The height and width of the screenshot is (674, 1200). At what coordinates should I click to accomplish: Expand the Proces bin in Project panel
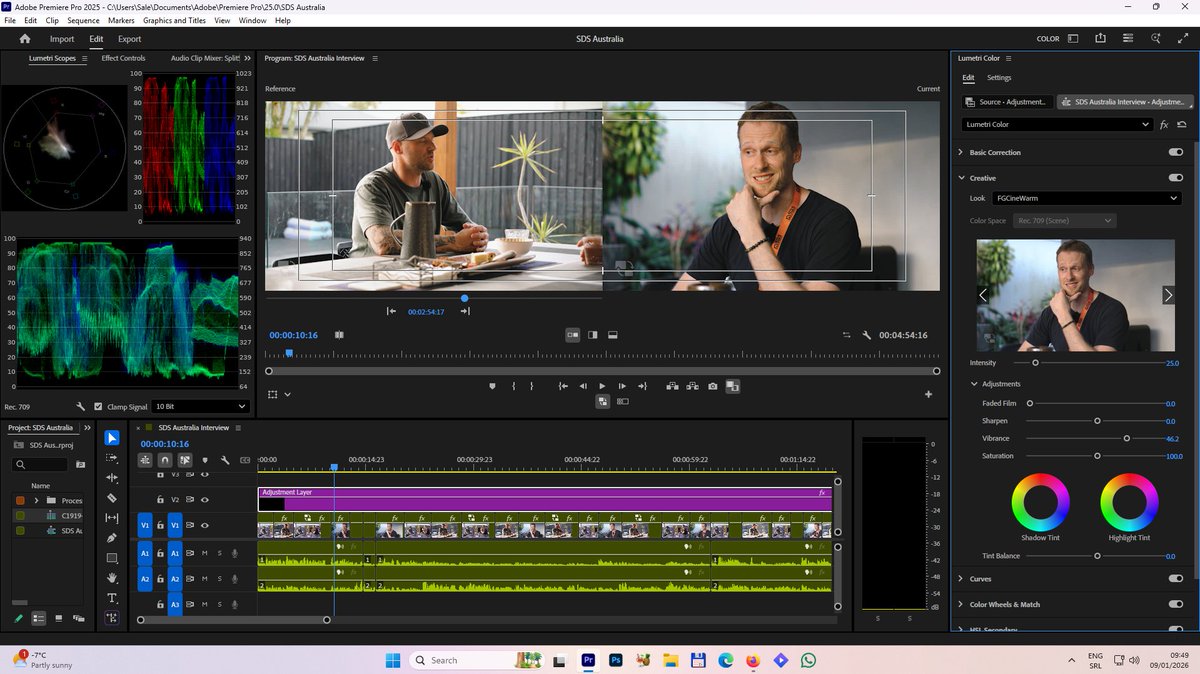click(37, 500)
